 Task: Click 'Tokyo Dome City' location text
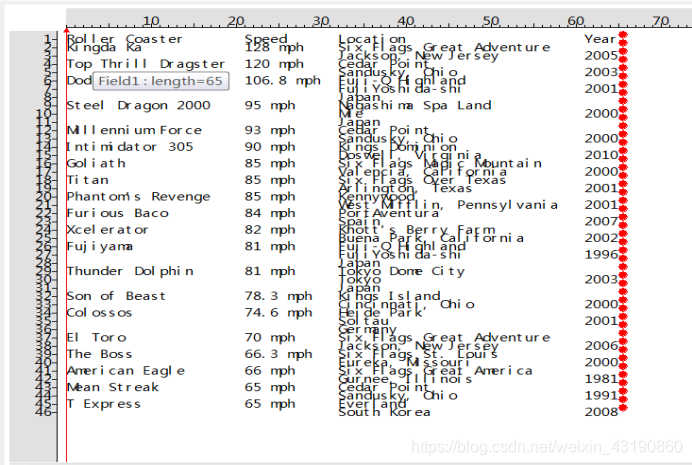(x=402, y=271)
